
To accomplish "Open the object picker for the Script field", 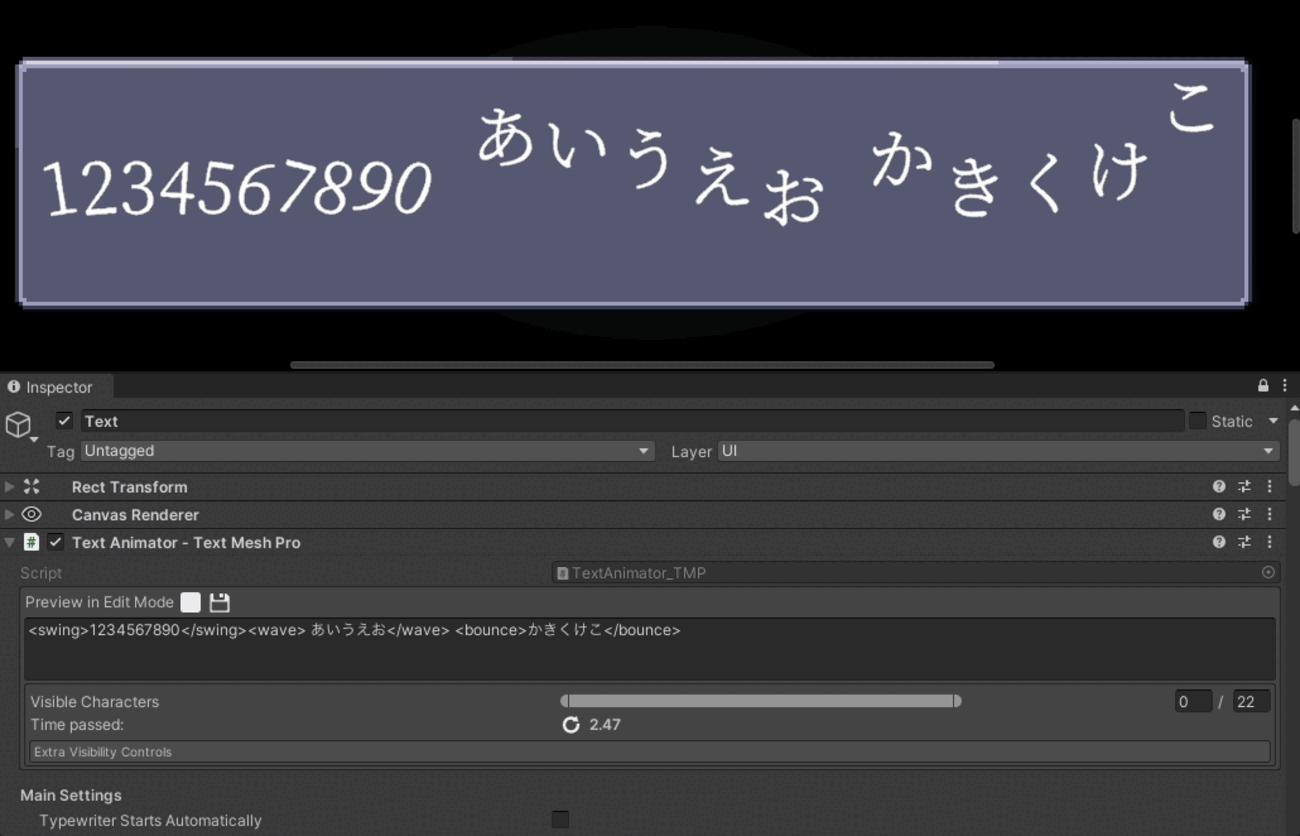I will click(1268, 573).
